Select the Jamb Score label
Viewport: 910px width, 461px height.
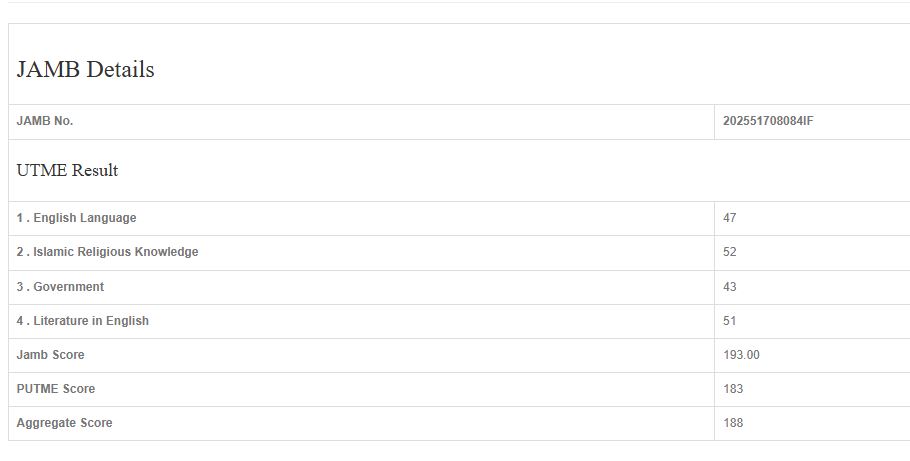point(51,355)
